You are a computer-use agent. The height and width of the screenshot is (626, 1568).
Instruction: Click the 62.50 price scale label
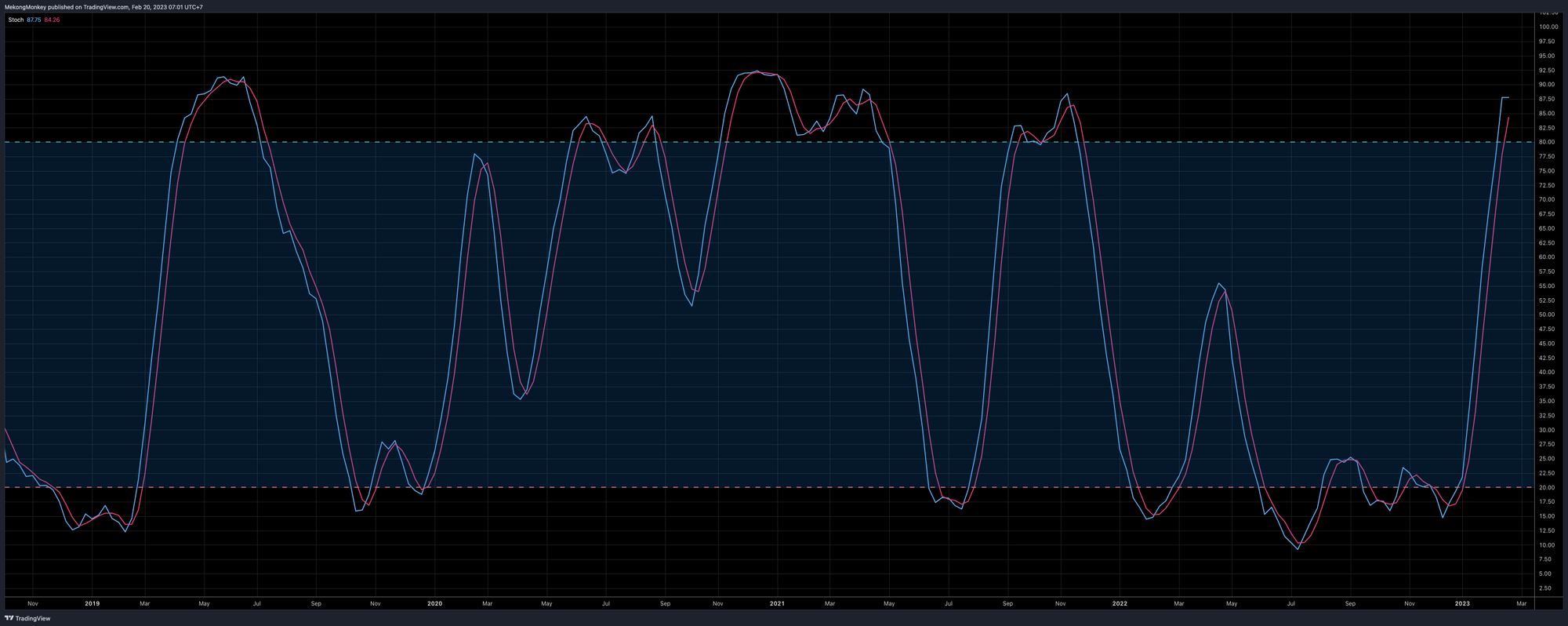1548,242
